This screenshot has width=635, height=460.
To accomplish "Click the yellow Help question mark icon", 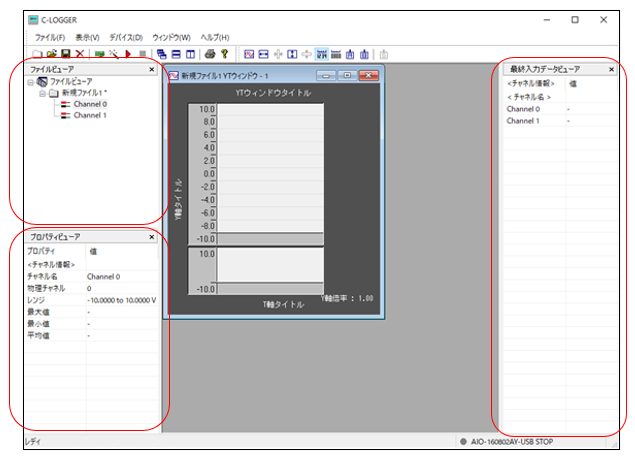I will click(224, 53).
